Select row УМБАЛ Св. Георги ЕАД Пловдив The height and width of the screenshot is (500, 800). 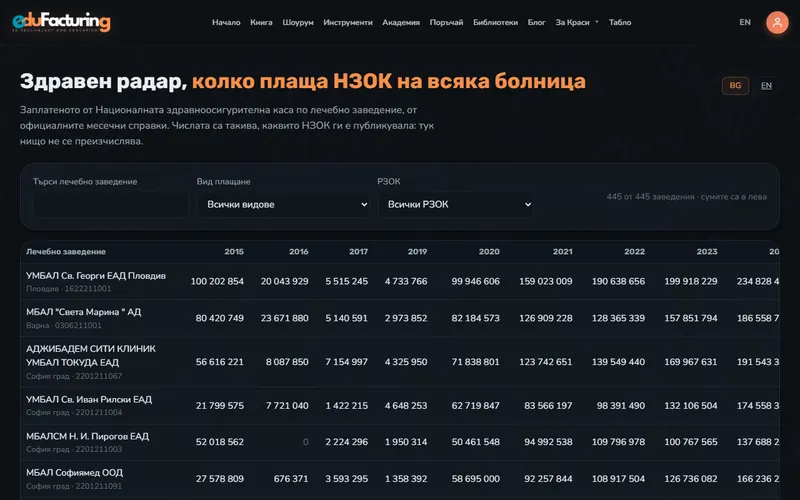(400, 282)
